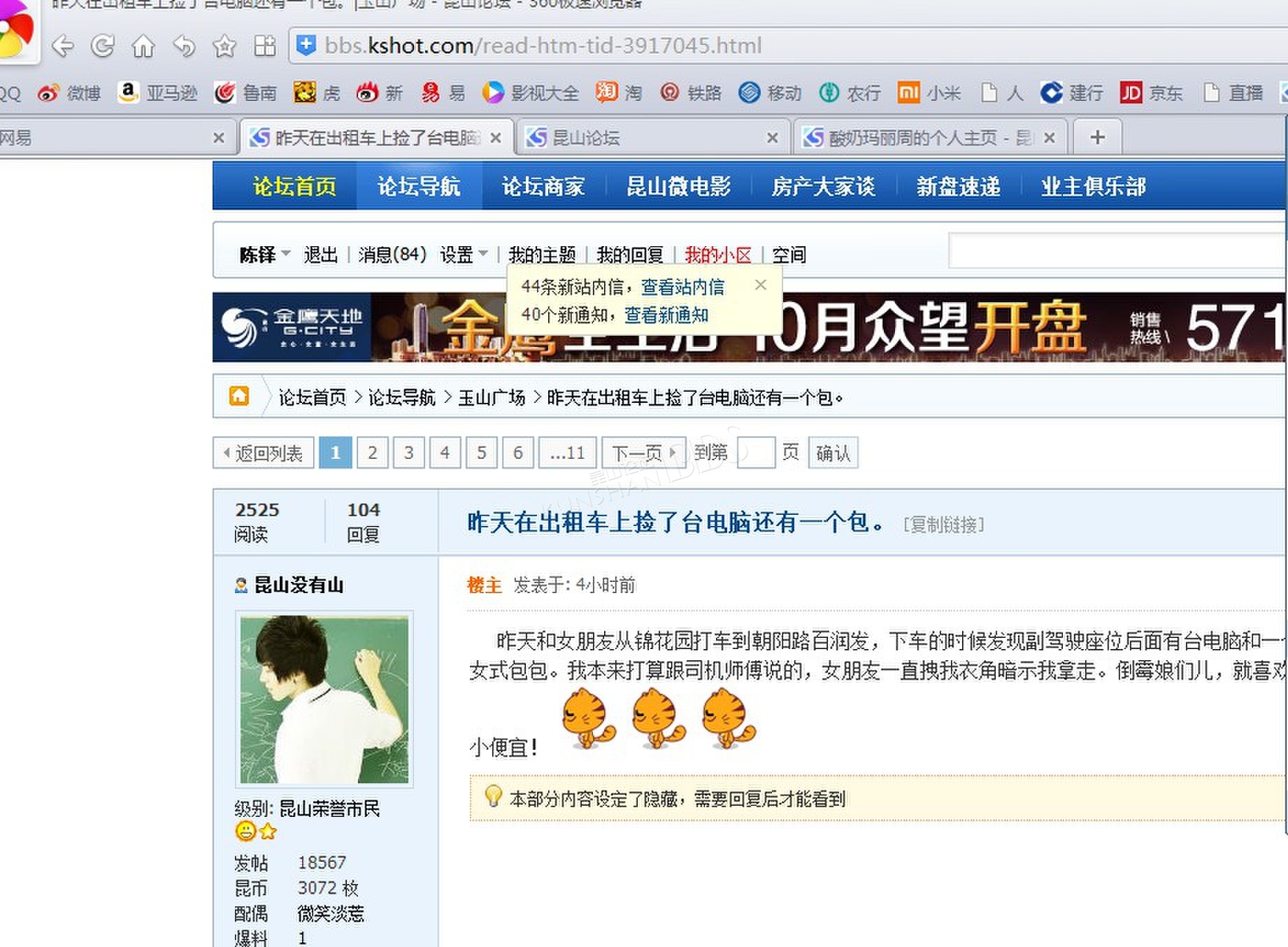Image resolution: width=1288 pixels, height=947 pixels.
Task: Click 查看站内信 in popup
Action: coord(682,287)
